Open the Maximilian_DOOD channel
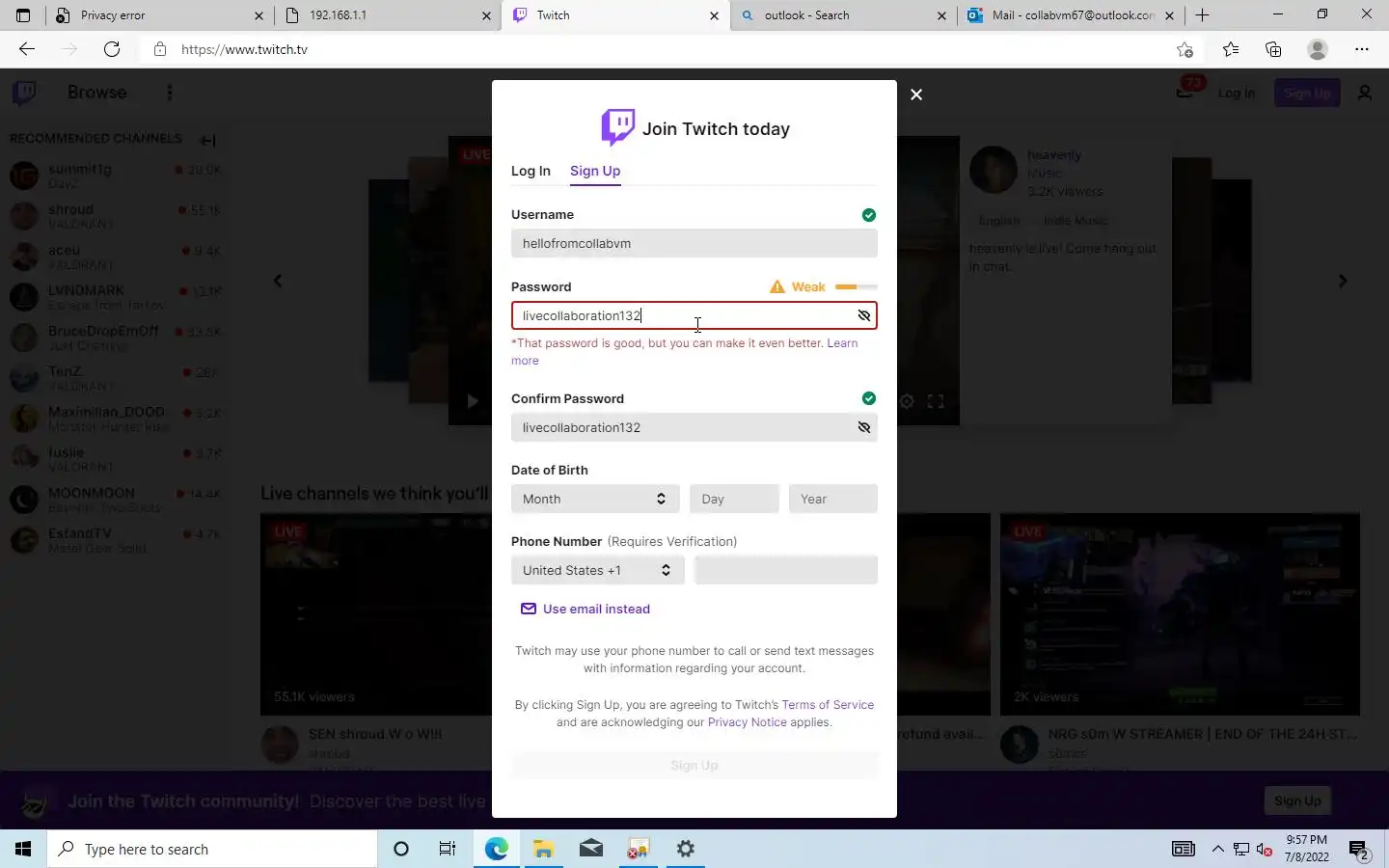The image size is (1389, 868). click(116, 419)
